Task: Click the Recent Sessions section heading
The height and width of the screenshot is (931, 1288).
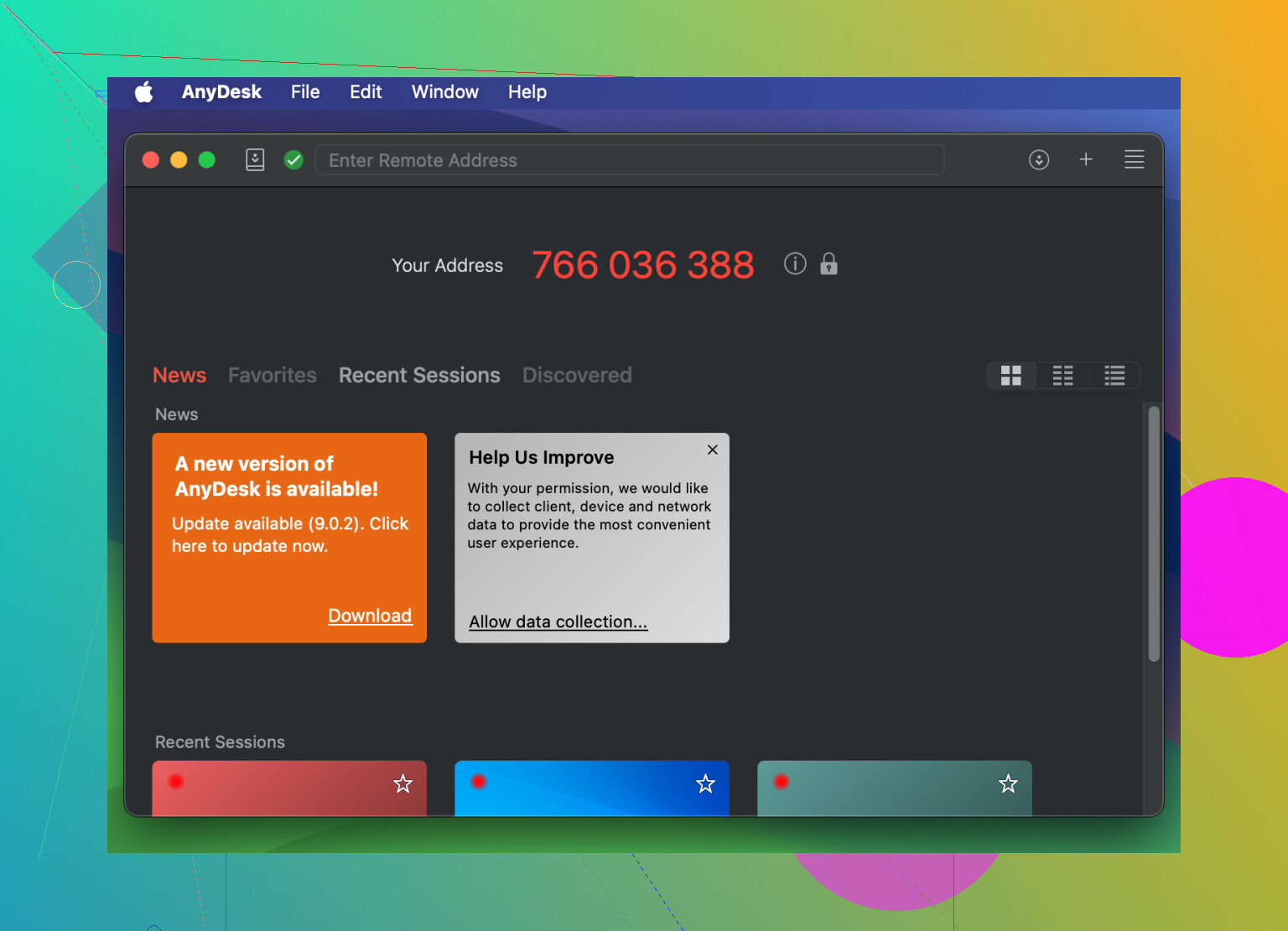Action: click(x=220, y=742)
